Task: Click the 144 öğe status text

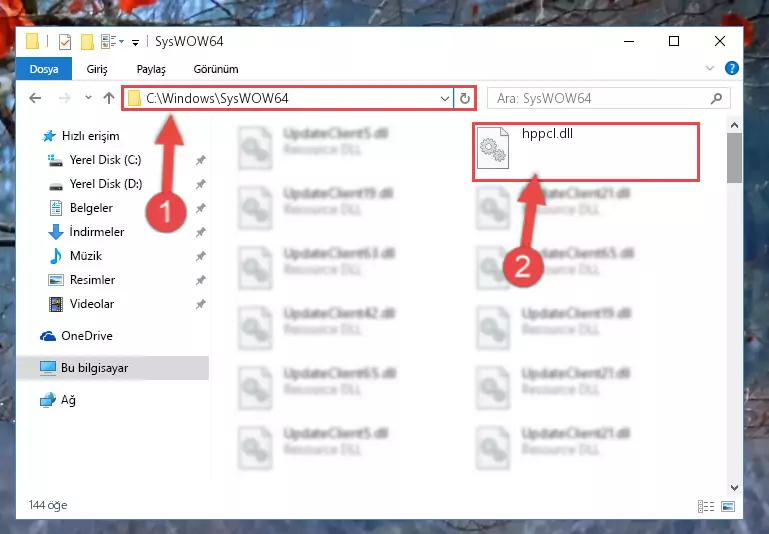Action: coord(48,505)
